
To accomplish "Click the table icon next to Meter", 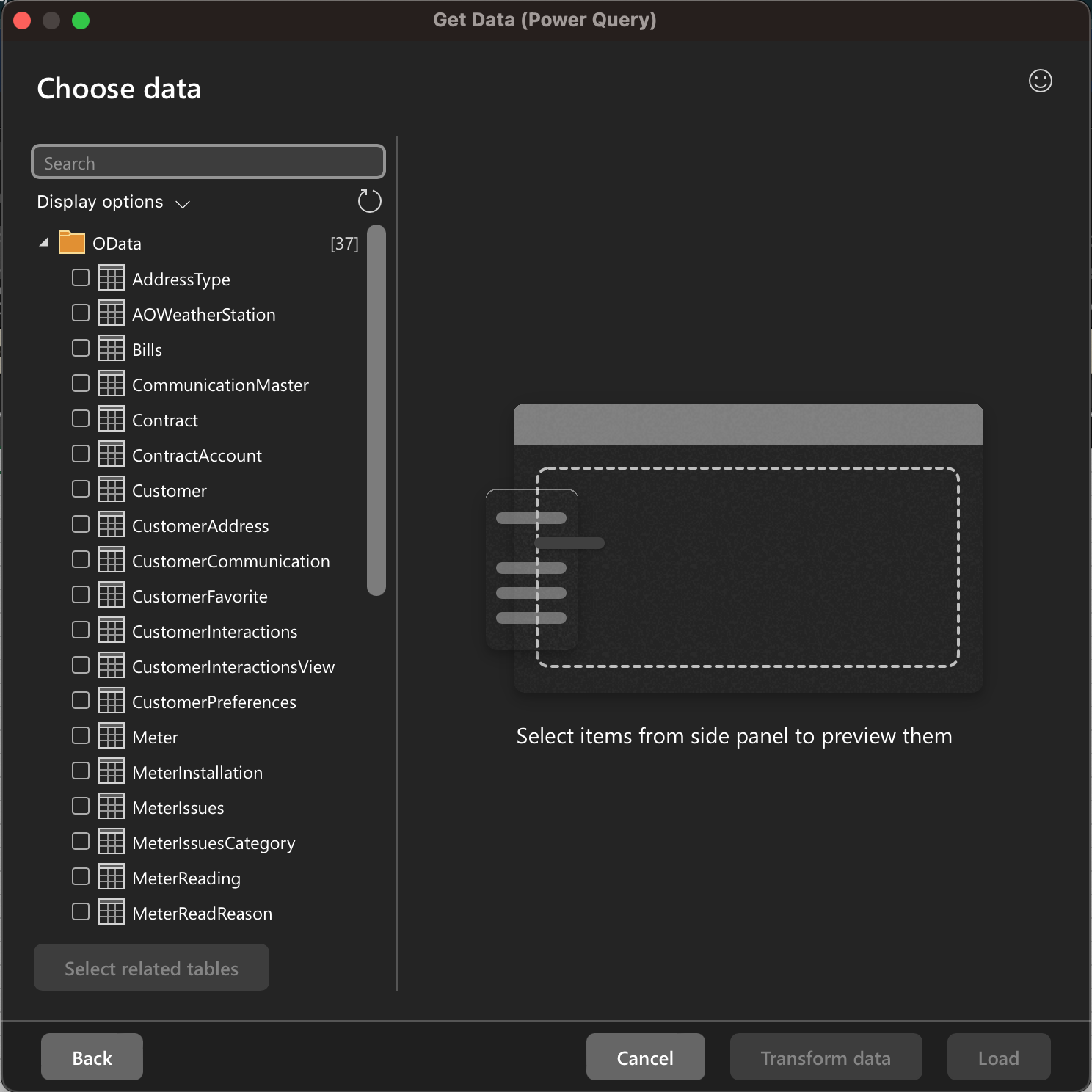I will [112, 736].
